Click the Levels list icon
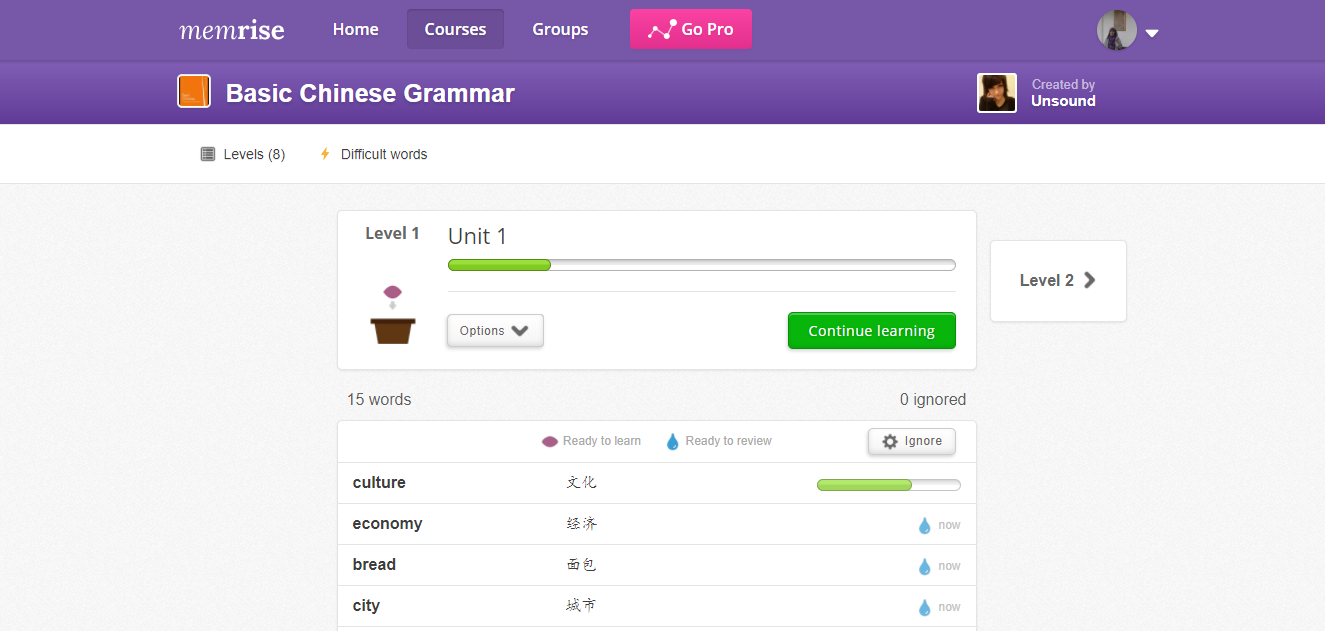 click(x=208, y=154)
